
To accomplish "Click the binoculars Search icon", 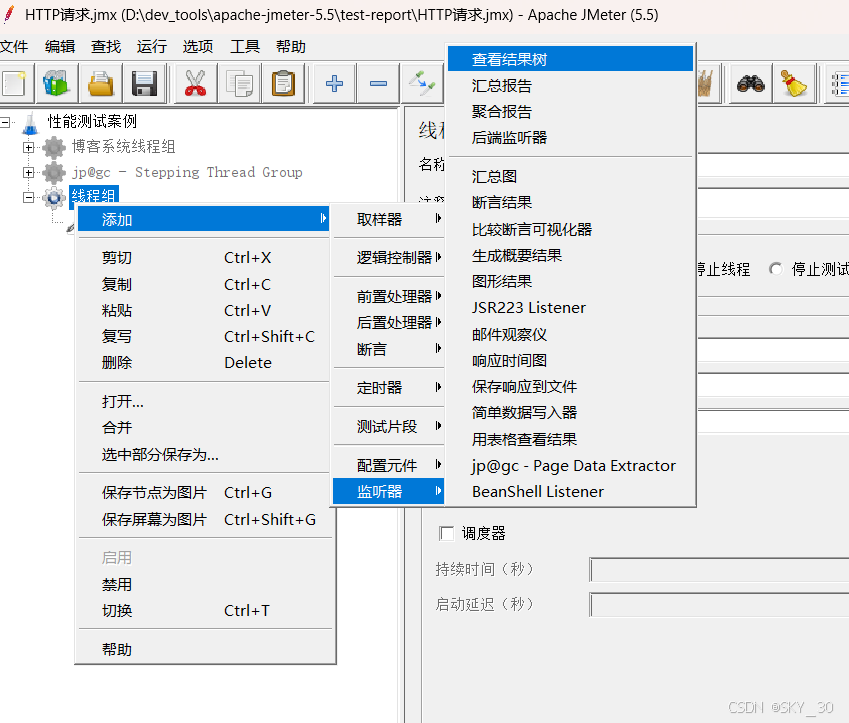I will (750, 83).
